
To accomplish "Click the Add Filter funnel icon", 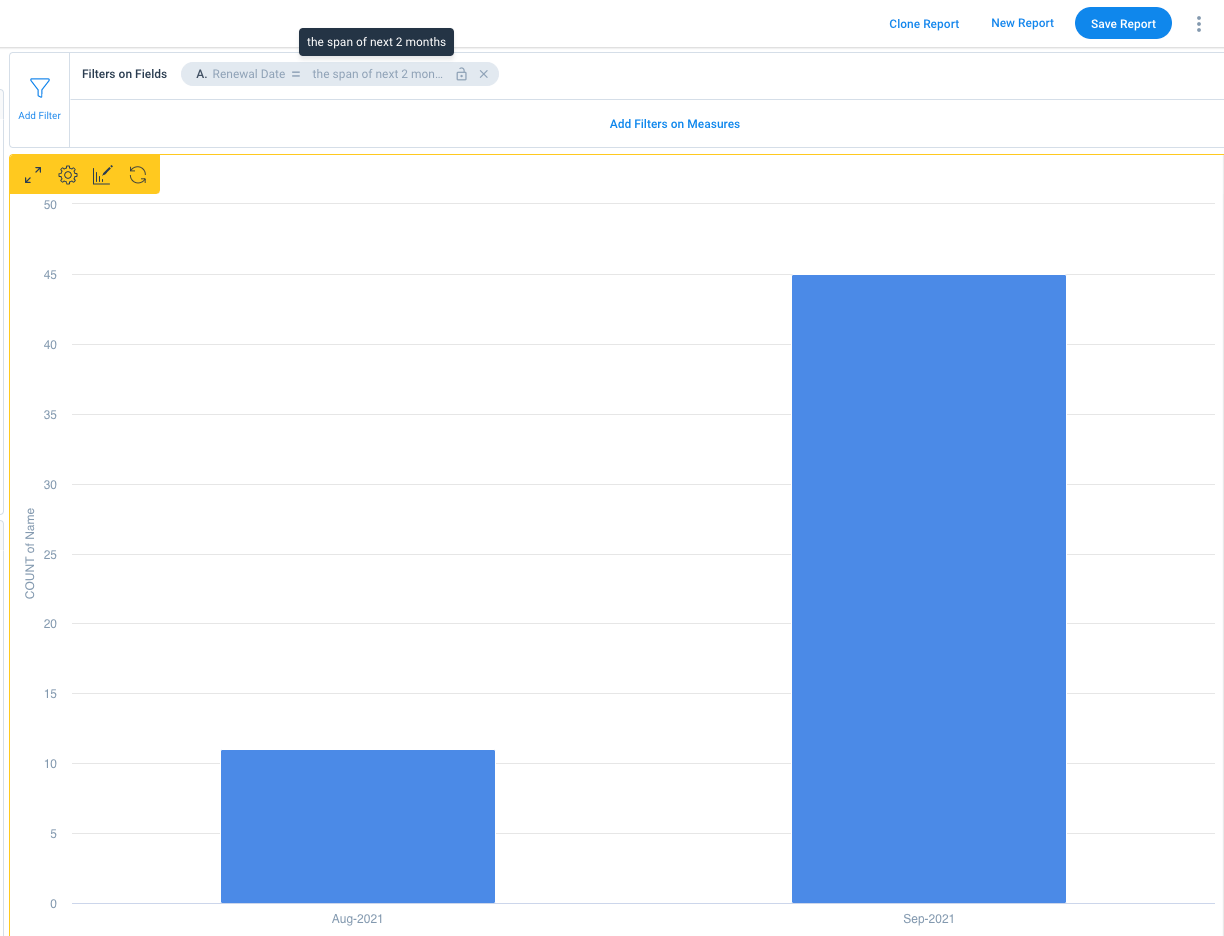I will point(39,88).
